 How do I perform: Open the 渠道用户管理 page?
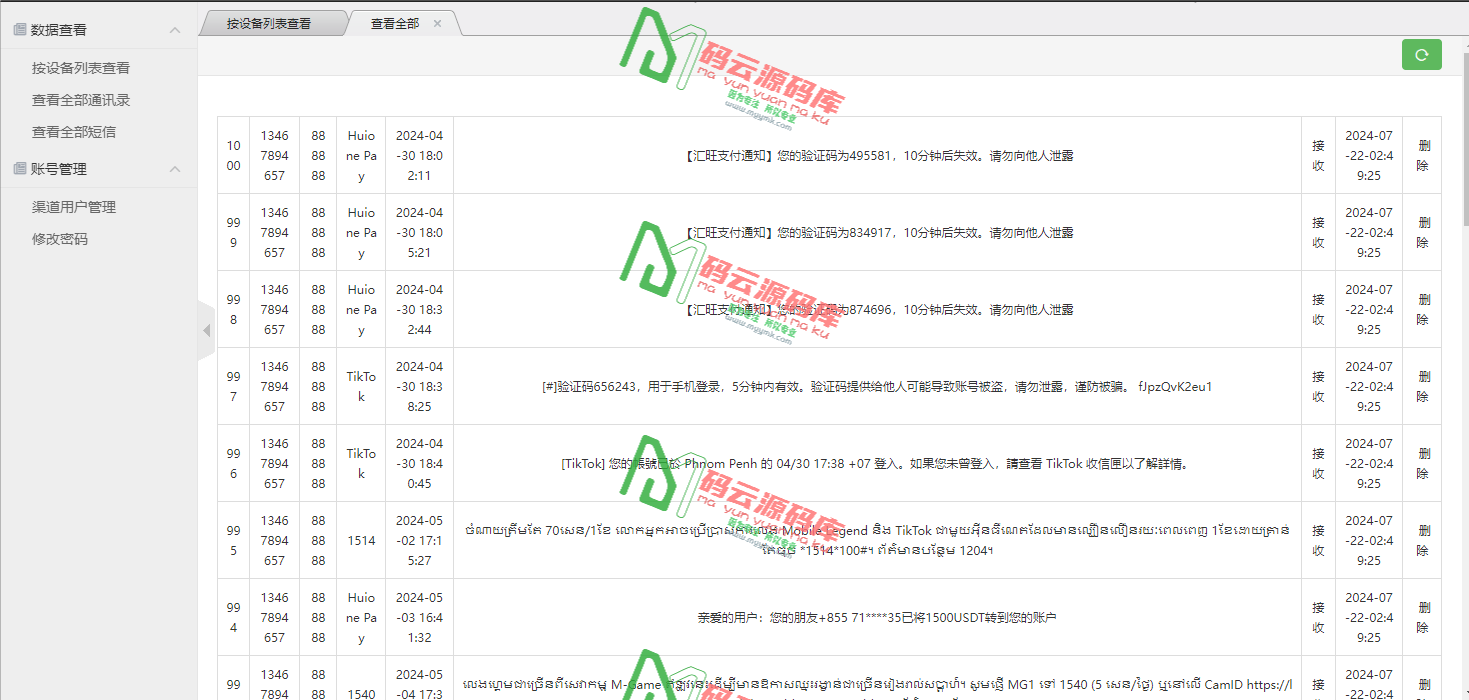[73, 207]
